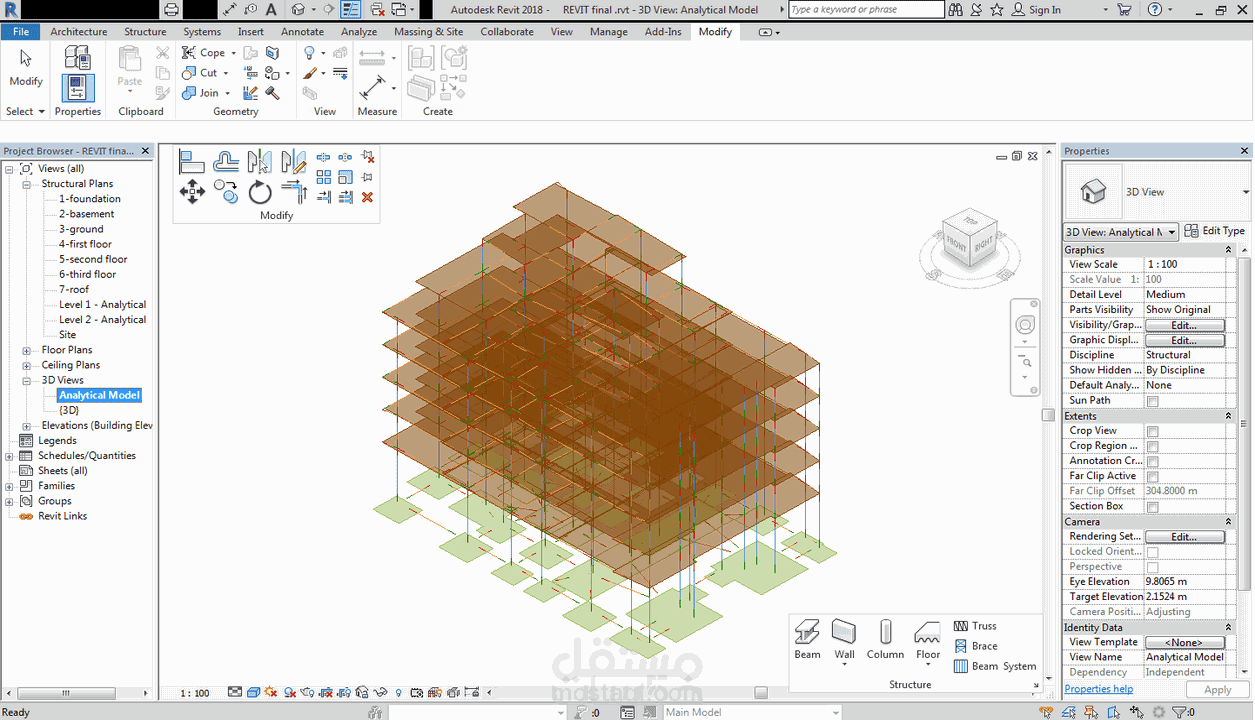Expand the Families tree node
The height and width of the screenshot is (720, 1255).
click(10, 486)
